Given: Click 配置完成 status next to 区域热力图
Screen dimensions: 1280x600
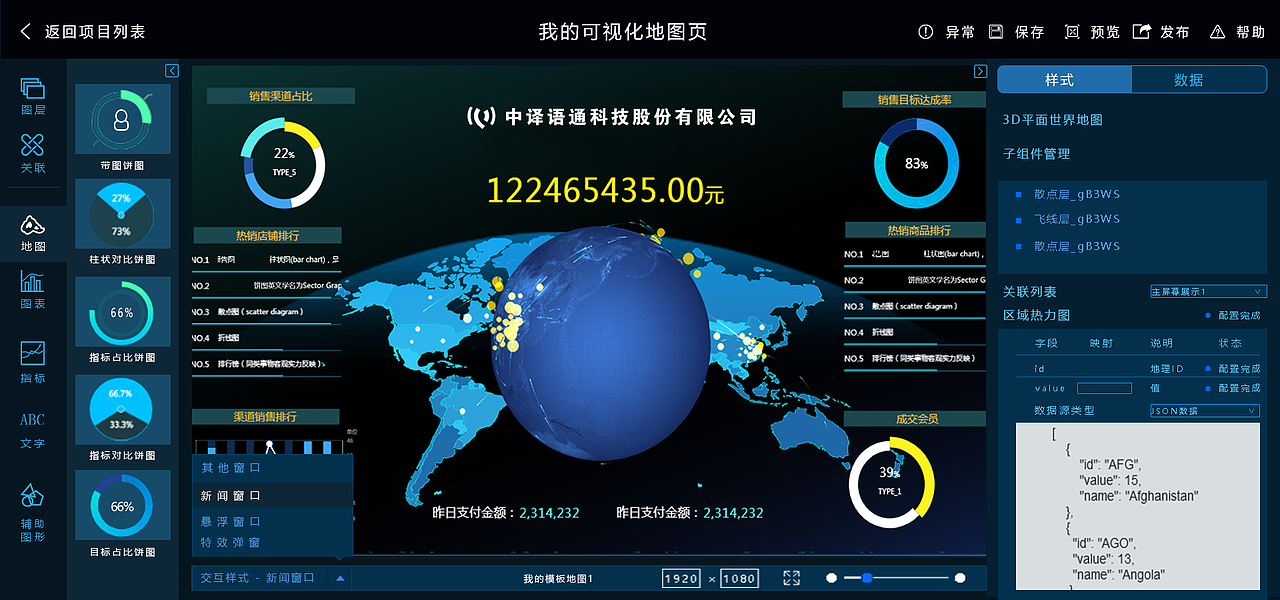Looking at the screenshot, I should point(1233,316).
